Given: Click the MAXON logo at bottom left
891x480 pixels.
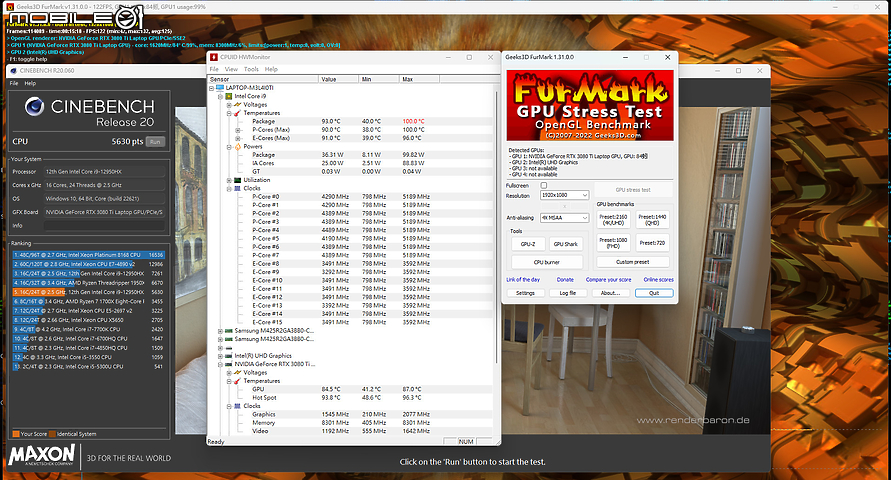Looking at the screenshot, I should (41, 455).
